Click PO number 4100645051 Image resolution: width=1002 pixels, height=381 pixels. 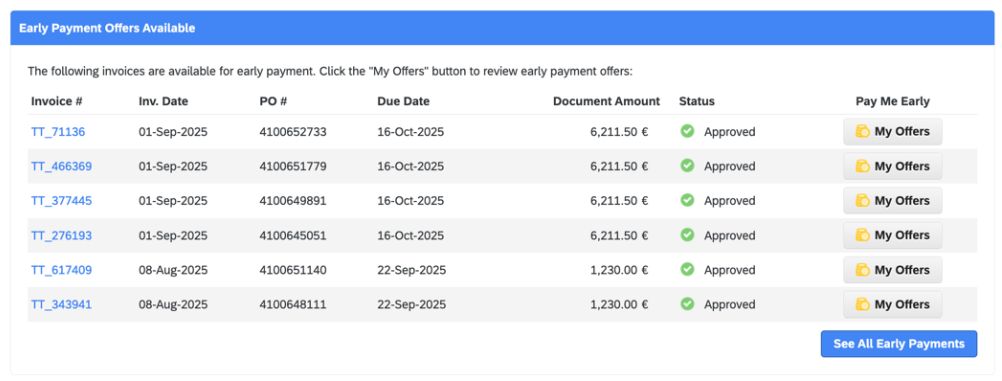point(293,235)
